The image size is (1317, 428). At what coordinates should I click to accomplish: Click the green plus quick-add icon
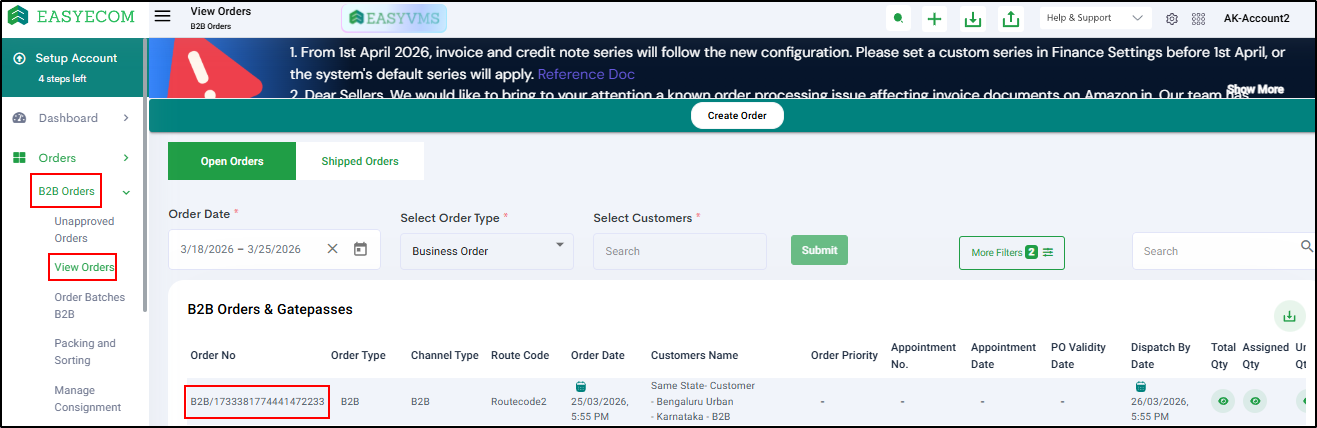point(934,19)
